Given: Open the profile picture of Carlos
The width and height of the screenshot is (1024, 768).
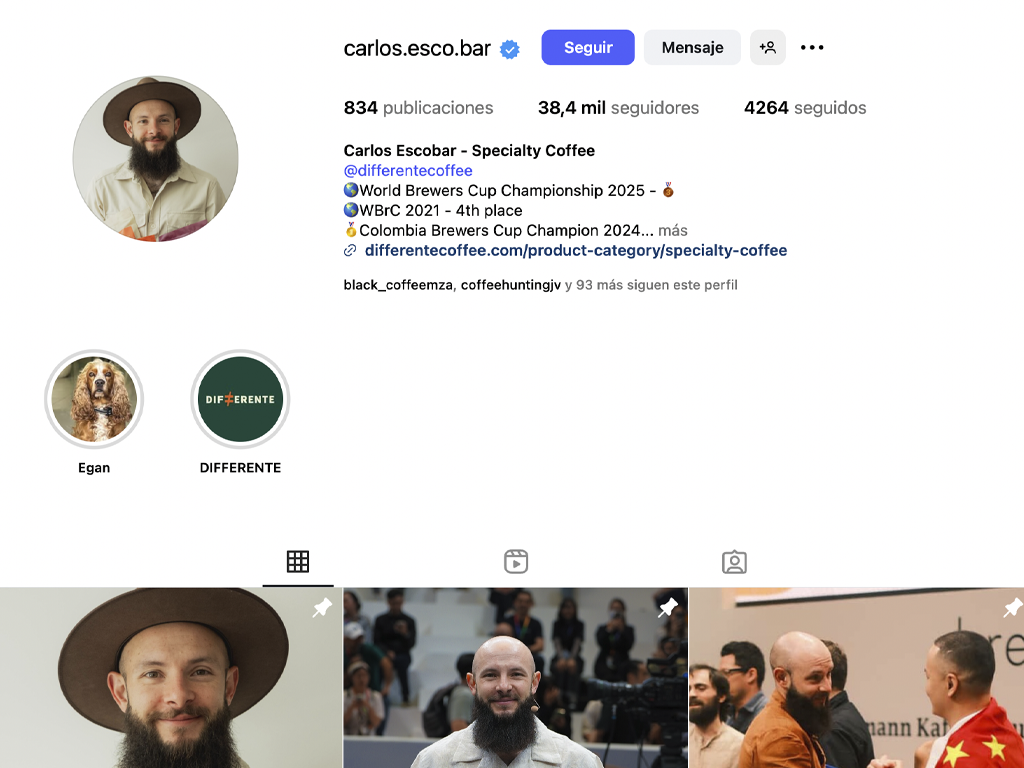Looking at the screenshot, I should [155, 159].
